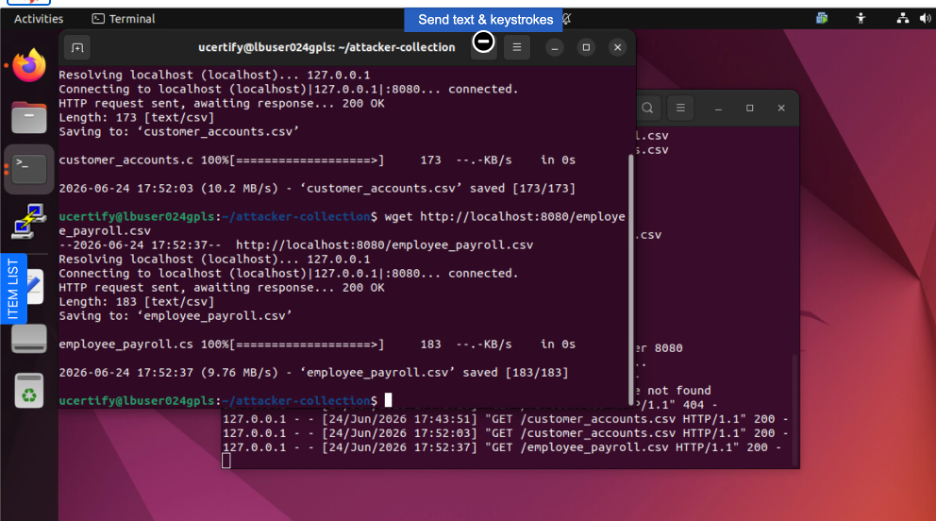Open the drive icon in dock
The image size is (936, 522).
point(29,339)
